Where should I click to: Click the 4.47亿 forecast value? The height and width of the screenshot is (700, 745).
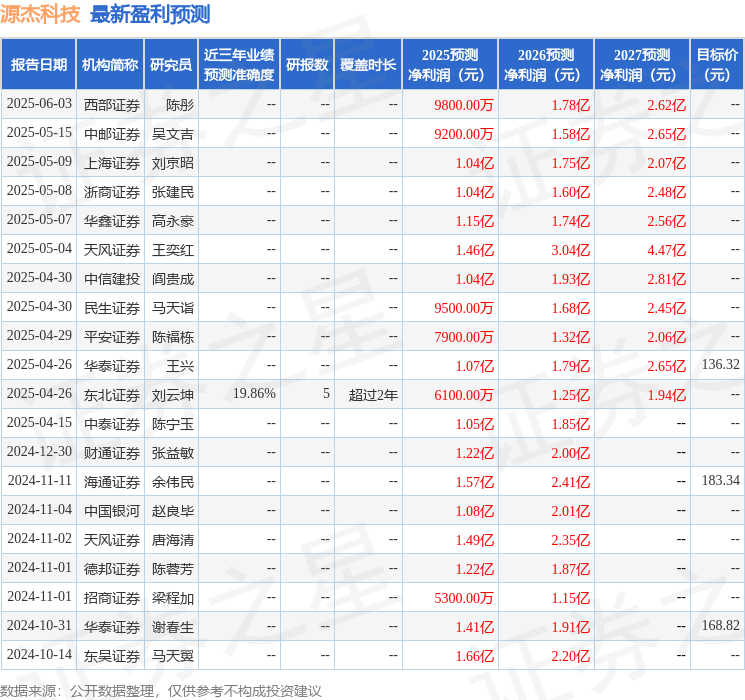pos(666,250)
